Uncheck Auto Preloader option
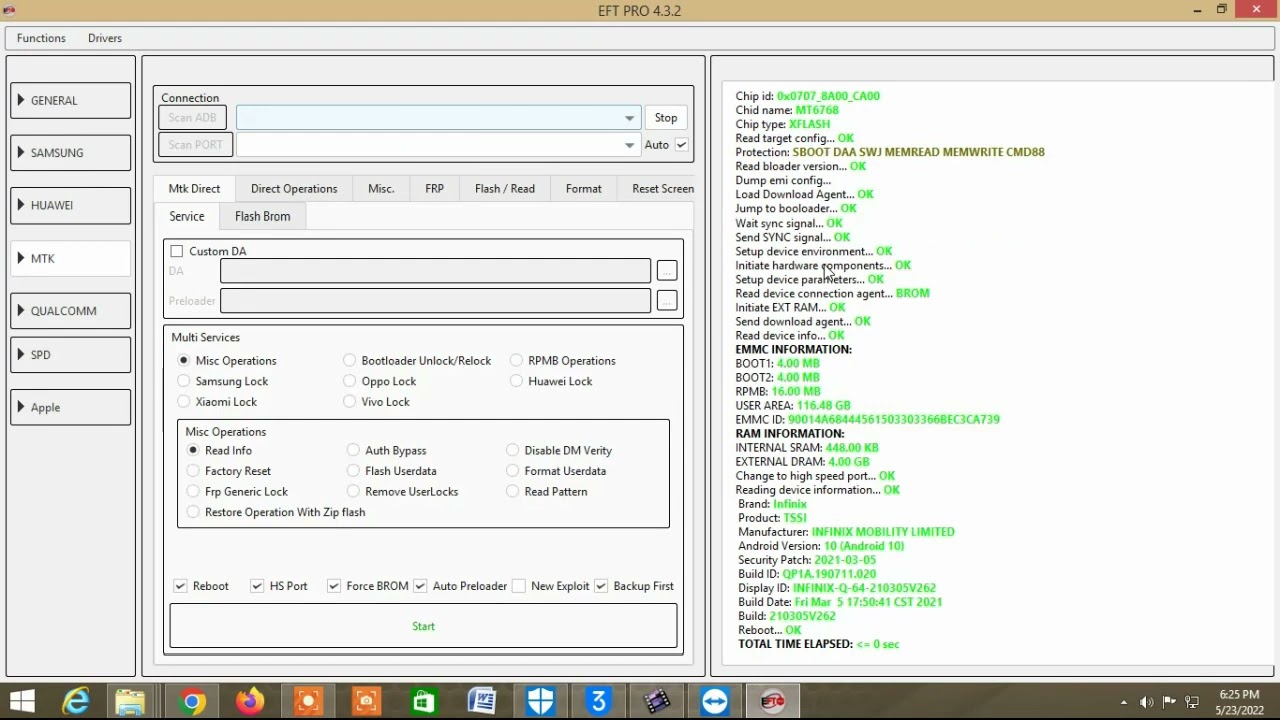The height and width of the screenshot is (720, 1280). (x=420, y=586)
